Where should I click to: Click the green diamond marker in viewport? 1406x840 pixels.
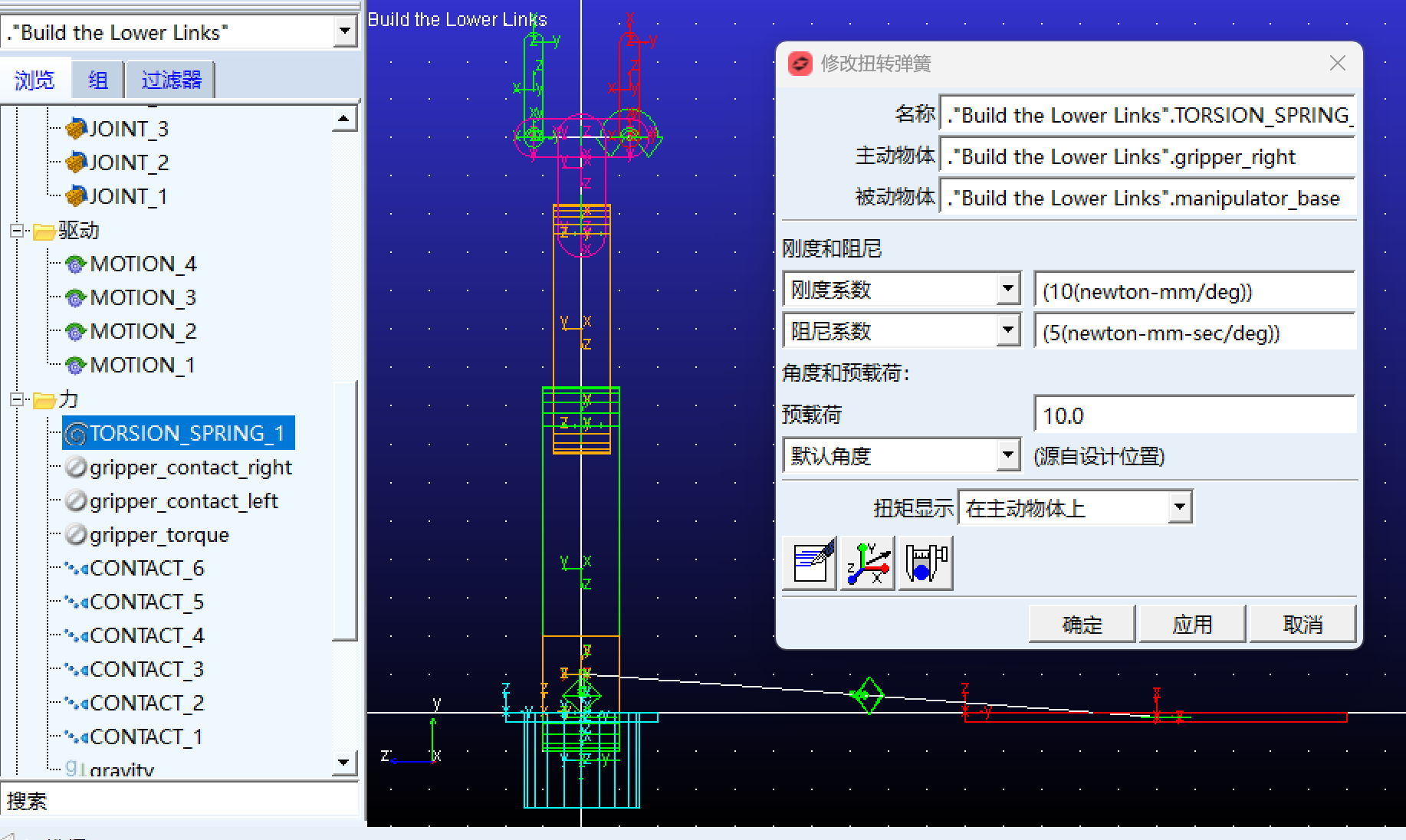(x=868, y=695)
